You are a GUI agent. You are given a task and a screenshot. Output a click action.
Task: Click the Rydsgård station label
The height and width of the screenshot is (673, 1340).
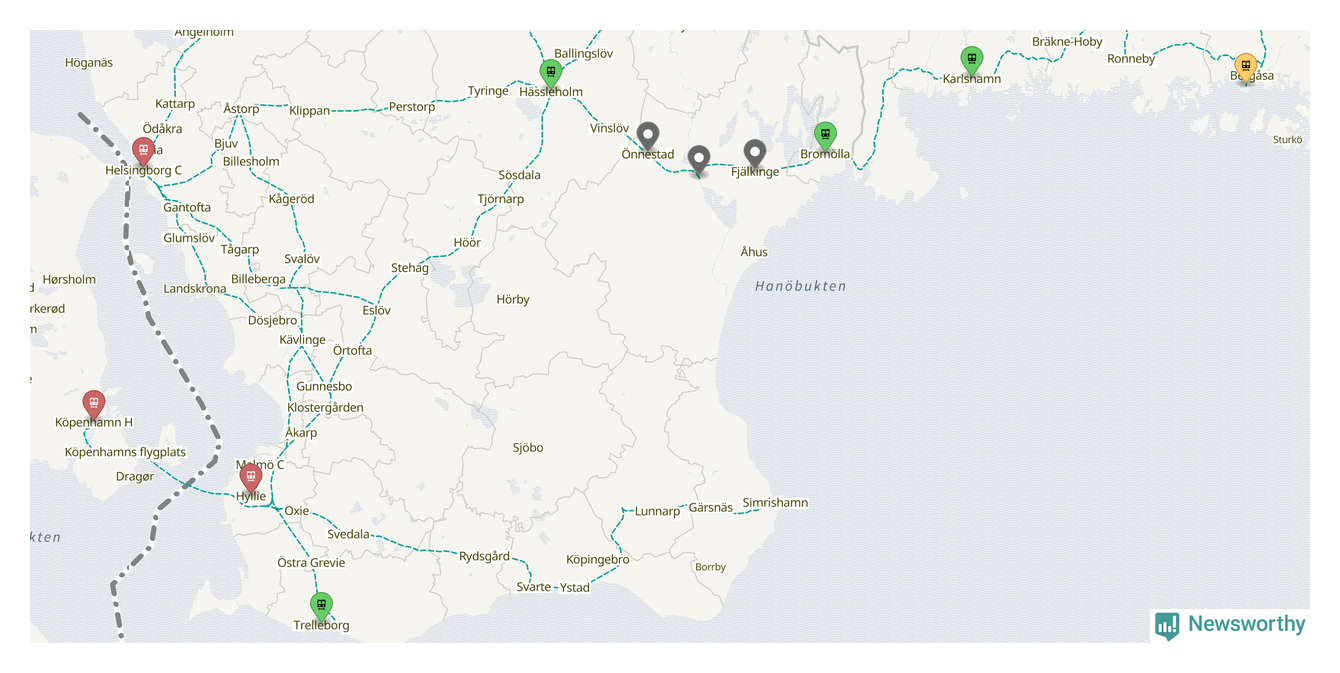(x=484, y=556)
